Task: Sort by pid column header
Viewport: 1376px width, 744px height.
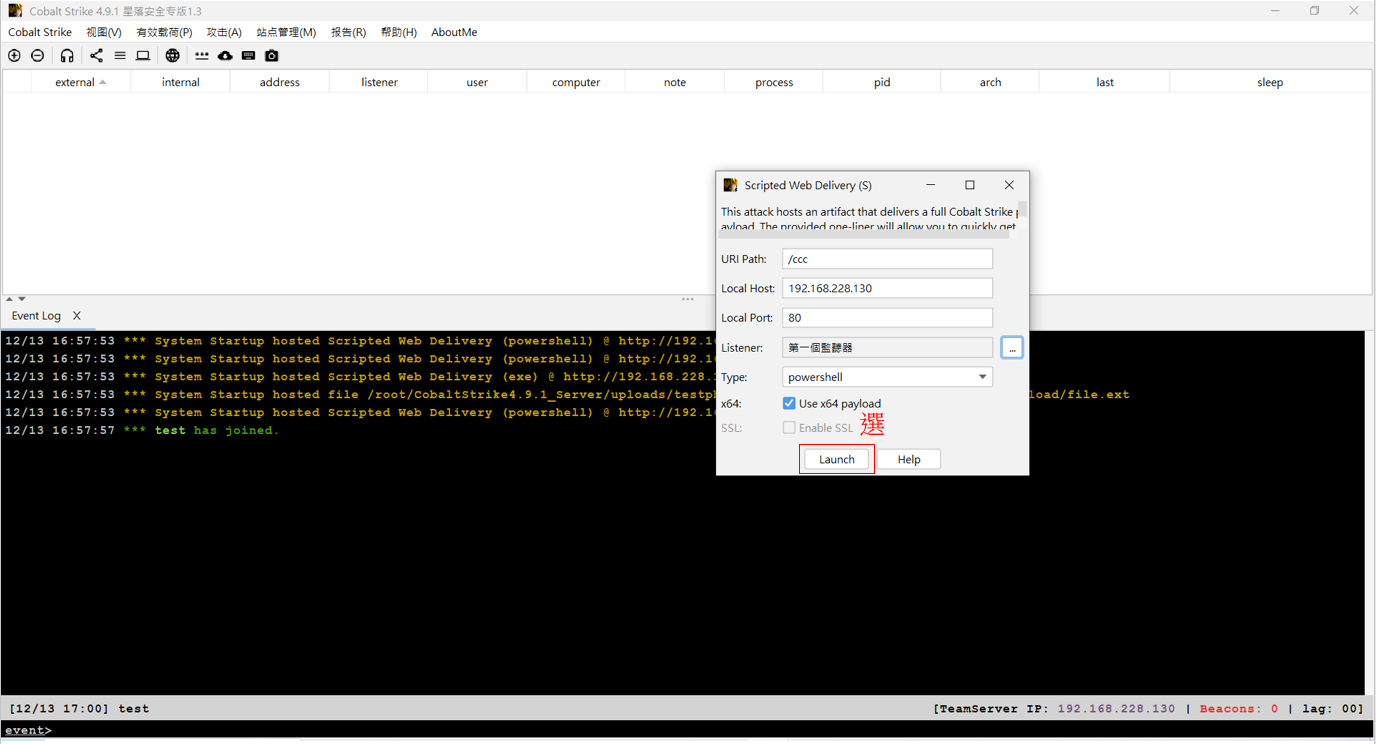Action: click(x=882, y=82)
